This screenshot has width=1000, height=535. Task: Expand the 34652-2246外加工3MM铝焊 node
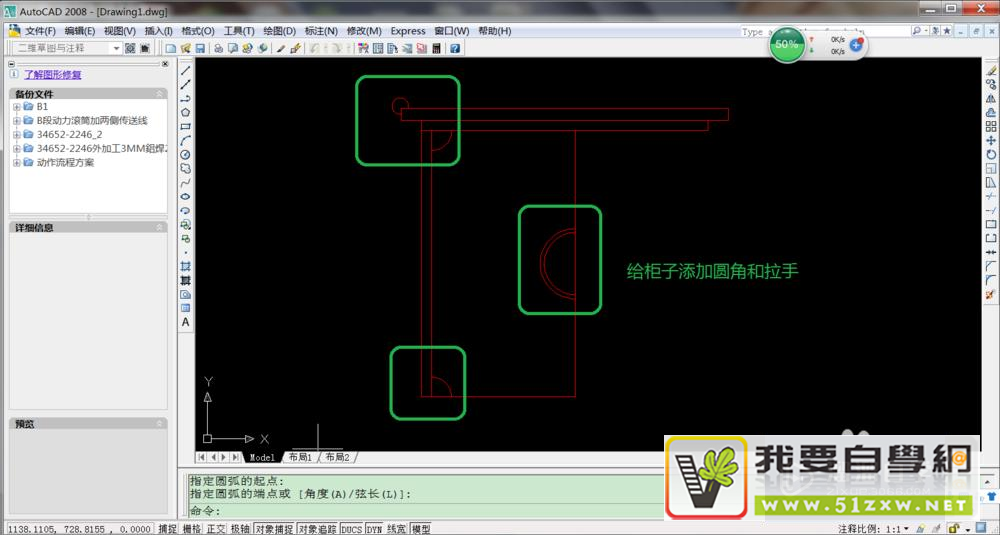[17, 149]
